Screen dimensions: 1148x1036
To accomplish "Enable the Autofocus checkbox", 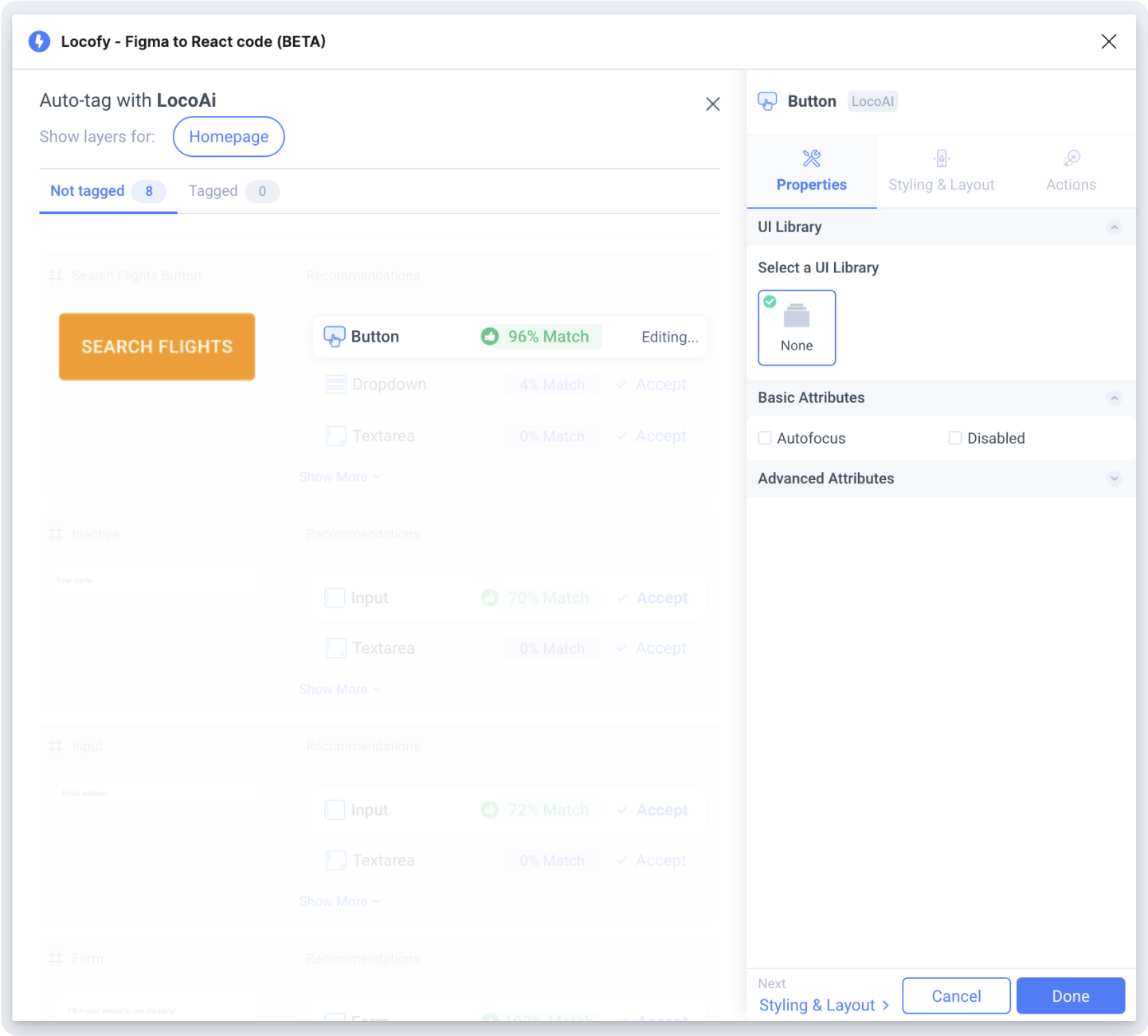I will (x=765, y=438).
